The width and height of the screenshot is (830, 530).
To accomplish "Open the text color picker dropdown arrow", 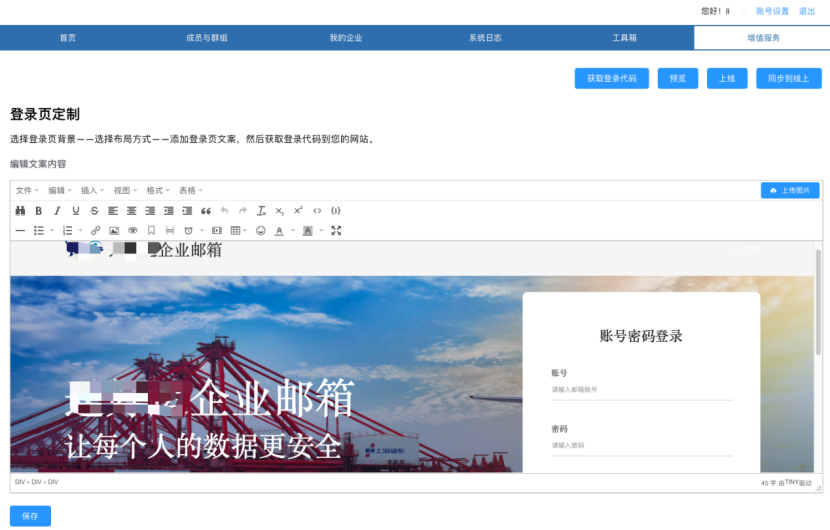I will point(292,230).
